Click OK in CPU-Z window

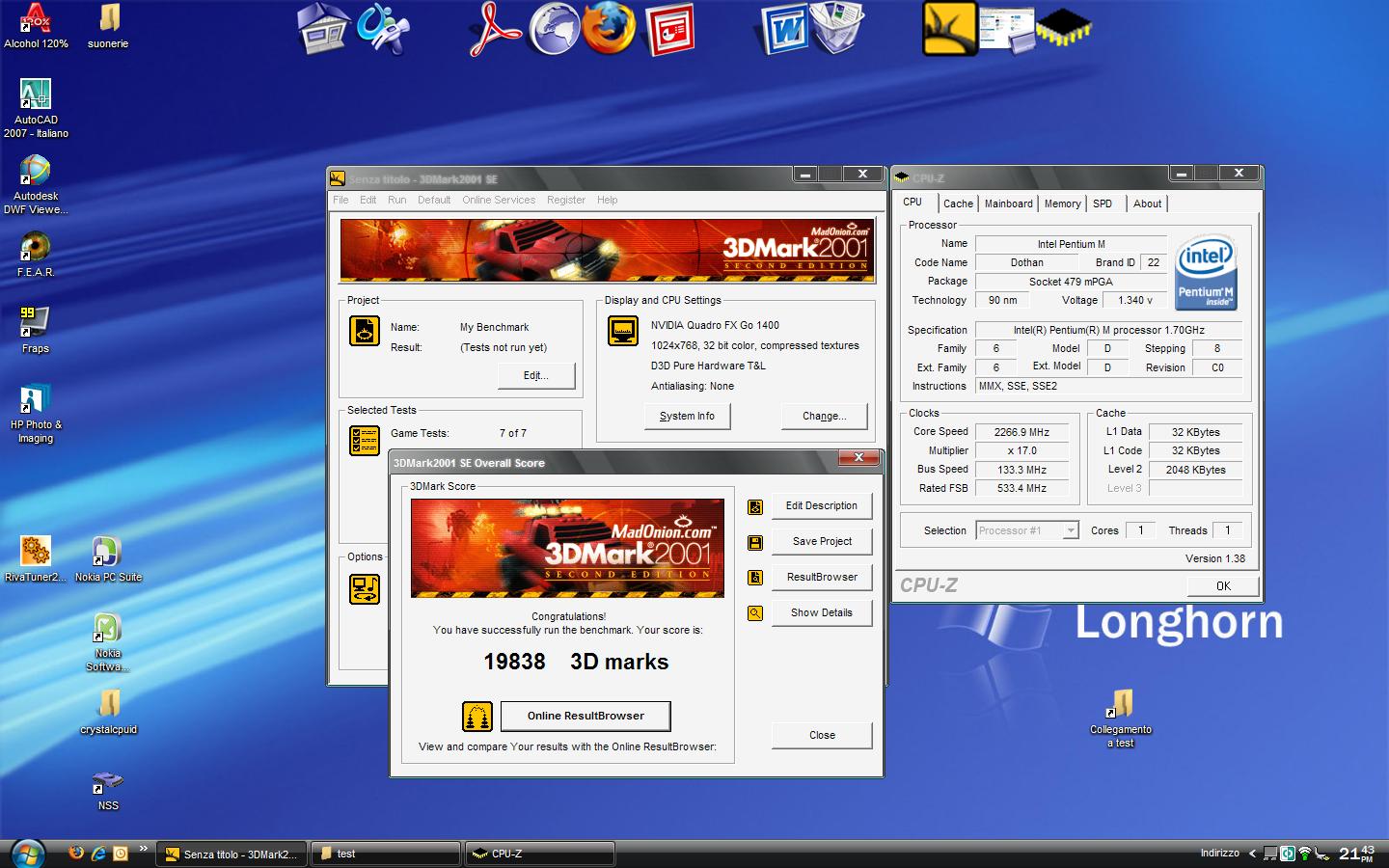point(1223,585)
